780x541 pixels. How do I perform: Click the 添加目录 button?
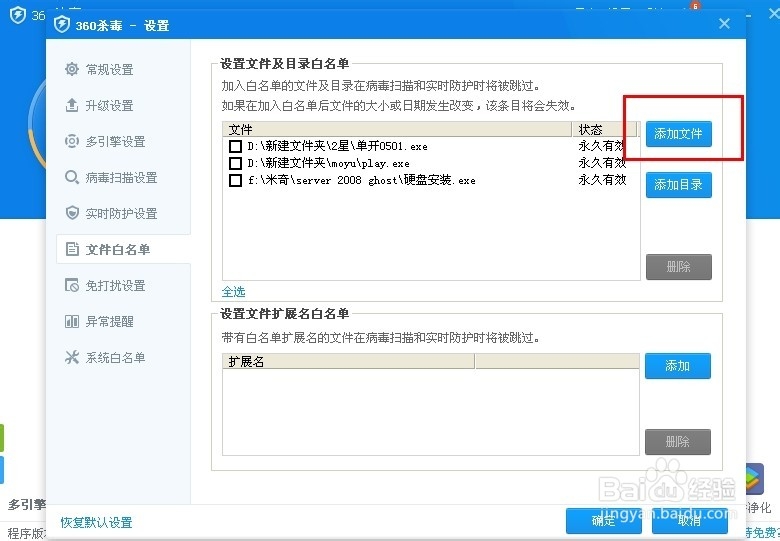pyautogui.click(x=679, y=185)
